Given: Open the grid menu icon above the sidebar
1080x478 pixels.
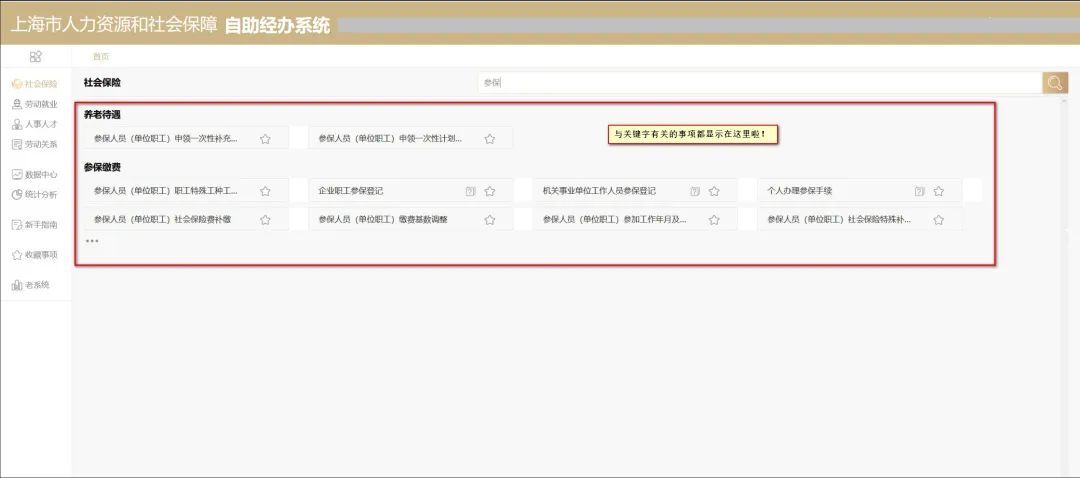Looking at the screenshot, I should tap(36, 57).
